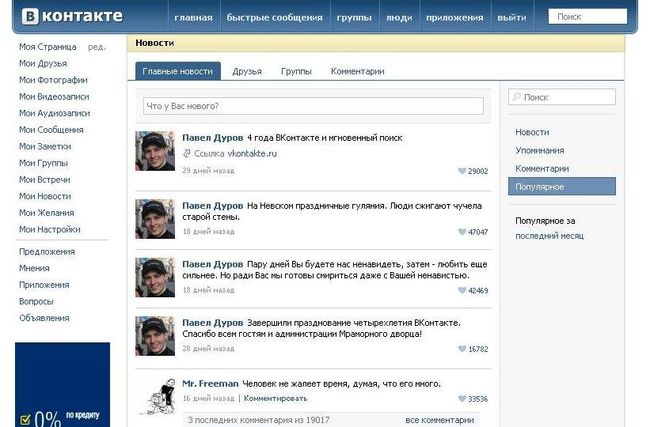Click 'Популярное за последний месяц'
Screen dimensions: 650x427
(549, 228)
